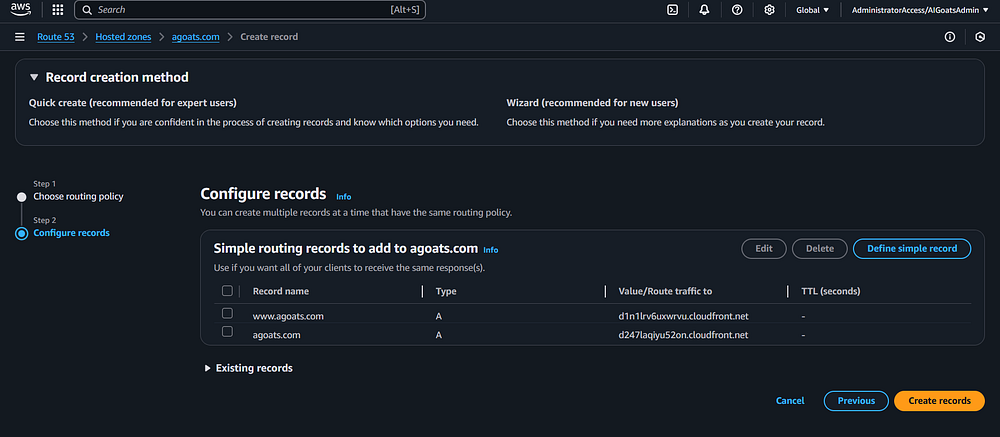Screen dimensions: 1000x437
Task: Expand the Existing records section
Action: tap(207, 368)
